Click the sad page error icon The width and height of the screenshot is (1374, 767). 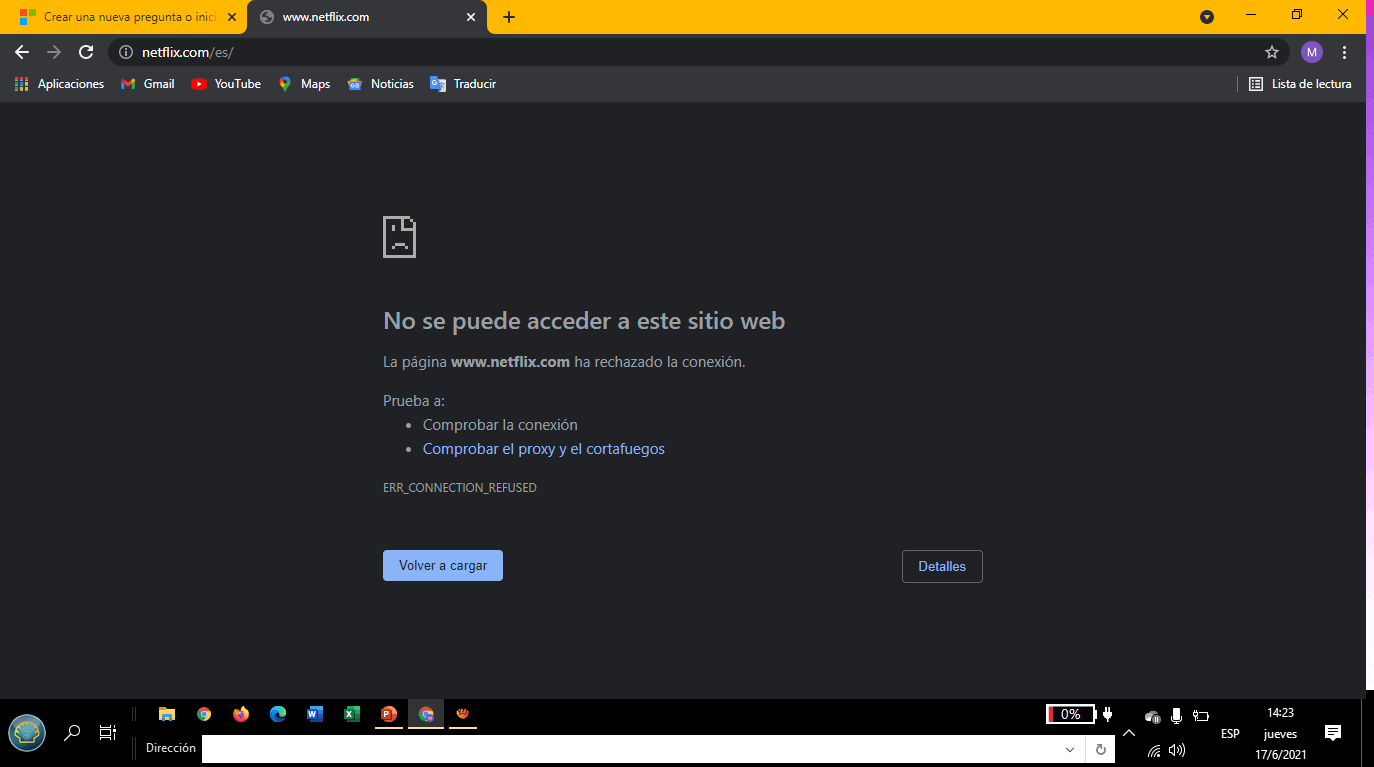coord(399,237)
